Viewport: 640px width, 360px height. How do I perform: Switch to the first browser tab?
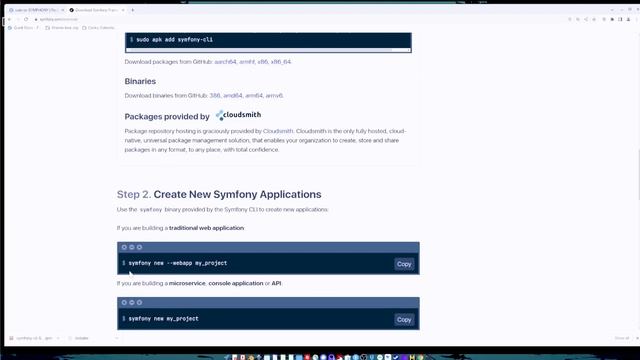coord(36,10)
